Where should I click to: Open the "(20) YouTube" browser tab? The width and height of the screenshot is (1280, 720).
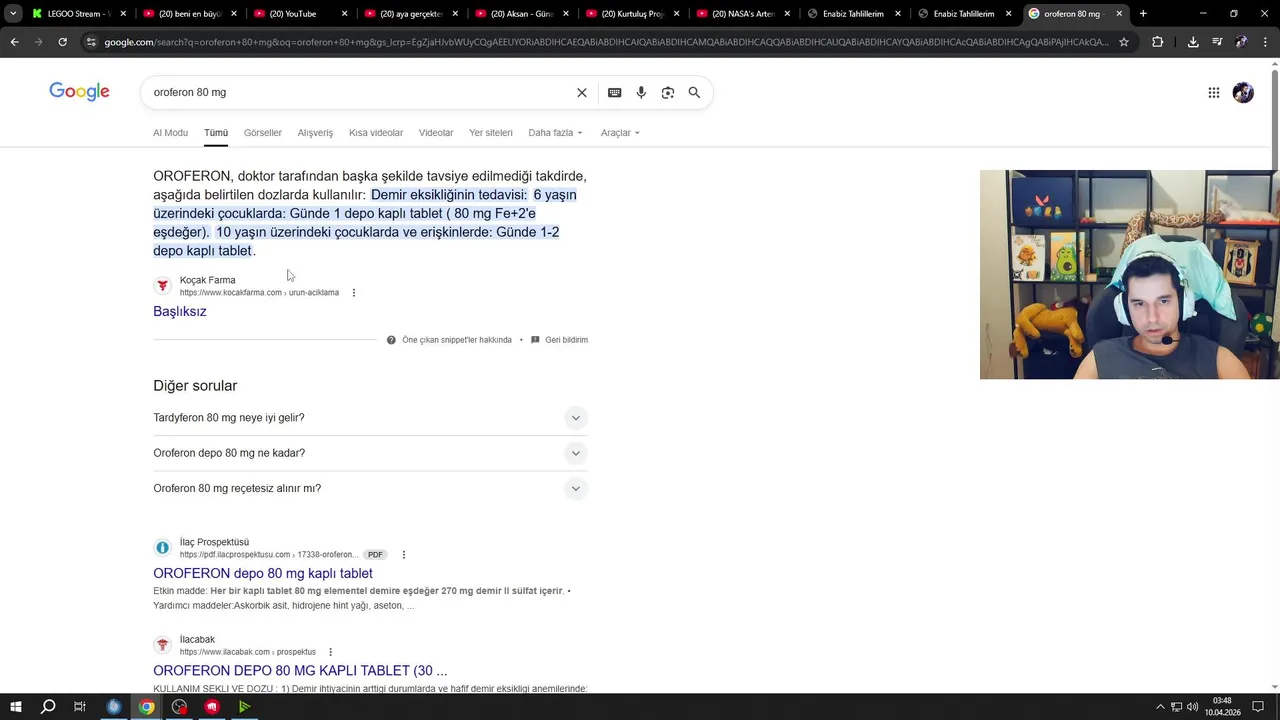point(300,14)
